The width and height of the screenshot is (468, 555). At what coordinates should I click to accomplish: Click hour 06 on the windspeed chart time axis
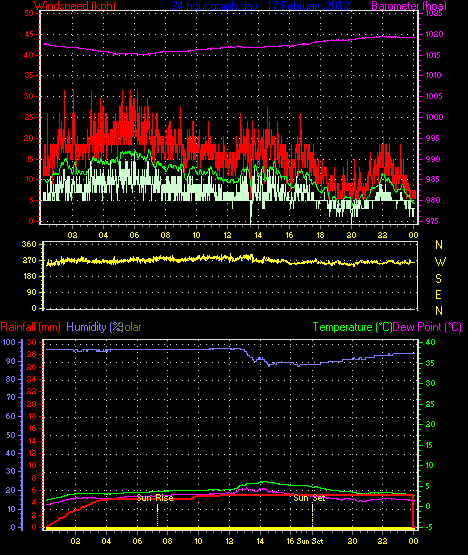pyautogui.click(x=134, y=235)
